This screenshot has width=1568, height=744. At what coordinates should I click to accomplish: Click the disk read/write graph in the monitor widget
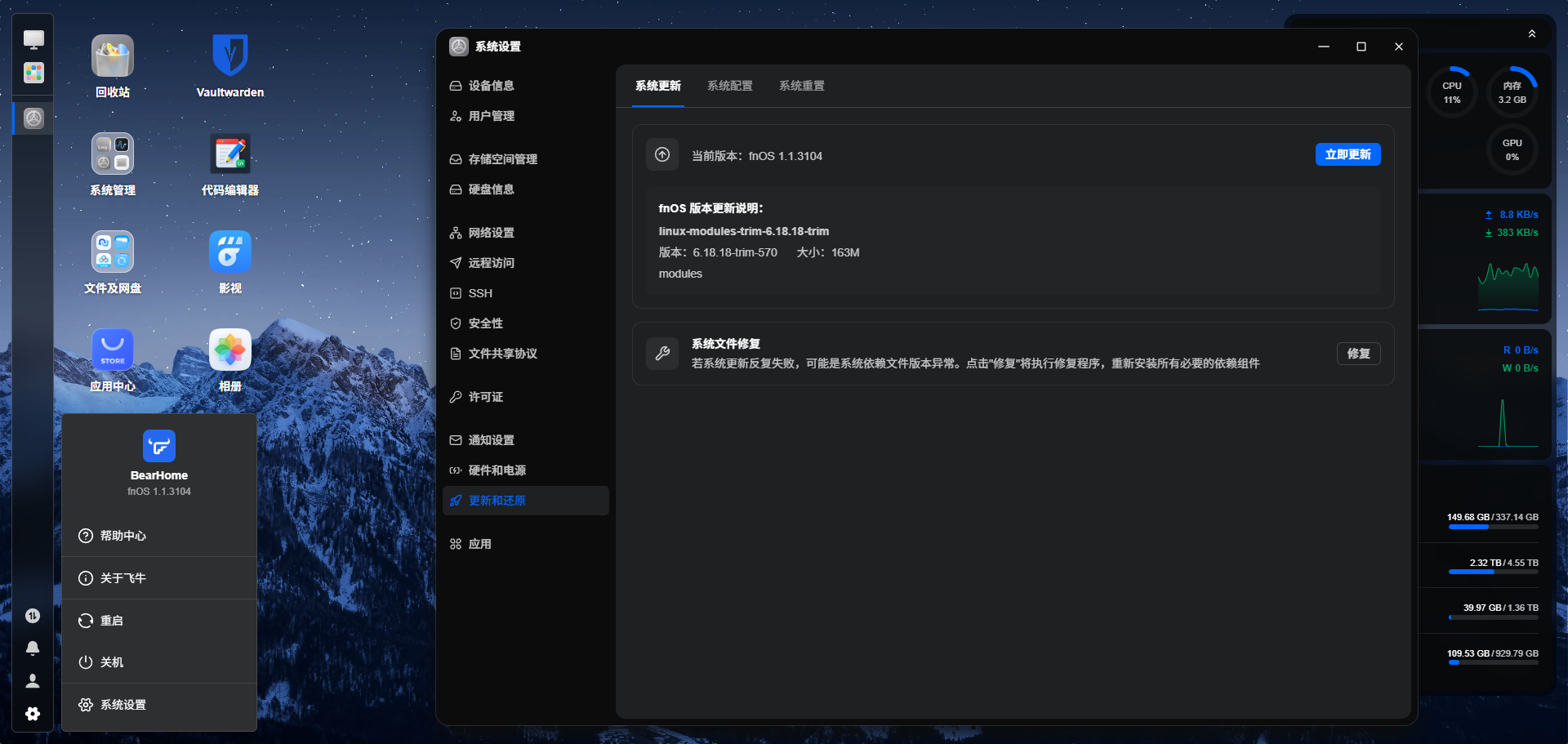click(1508, 422)
